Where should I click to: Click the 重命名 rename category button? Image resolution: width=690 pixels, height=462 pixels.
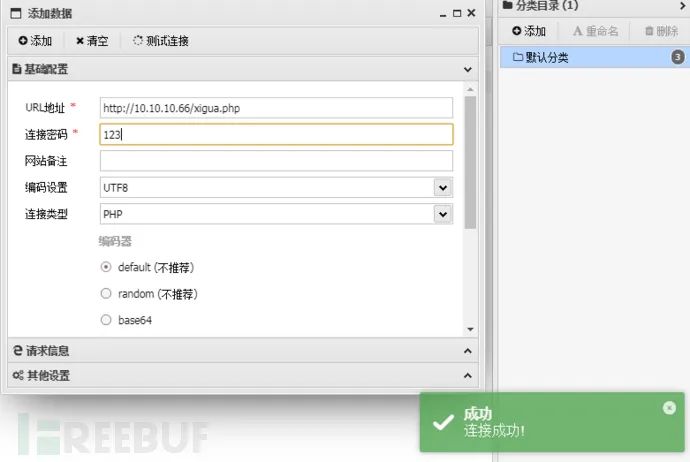pos(595,31)
